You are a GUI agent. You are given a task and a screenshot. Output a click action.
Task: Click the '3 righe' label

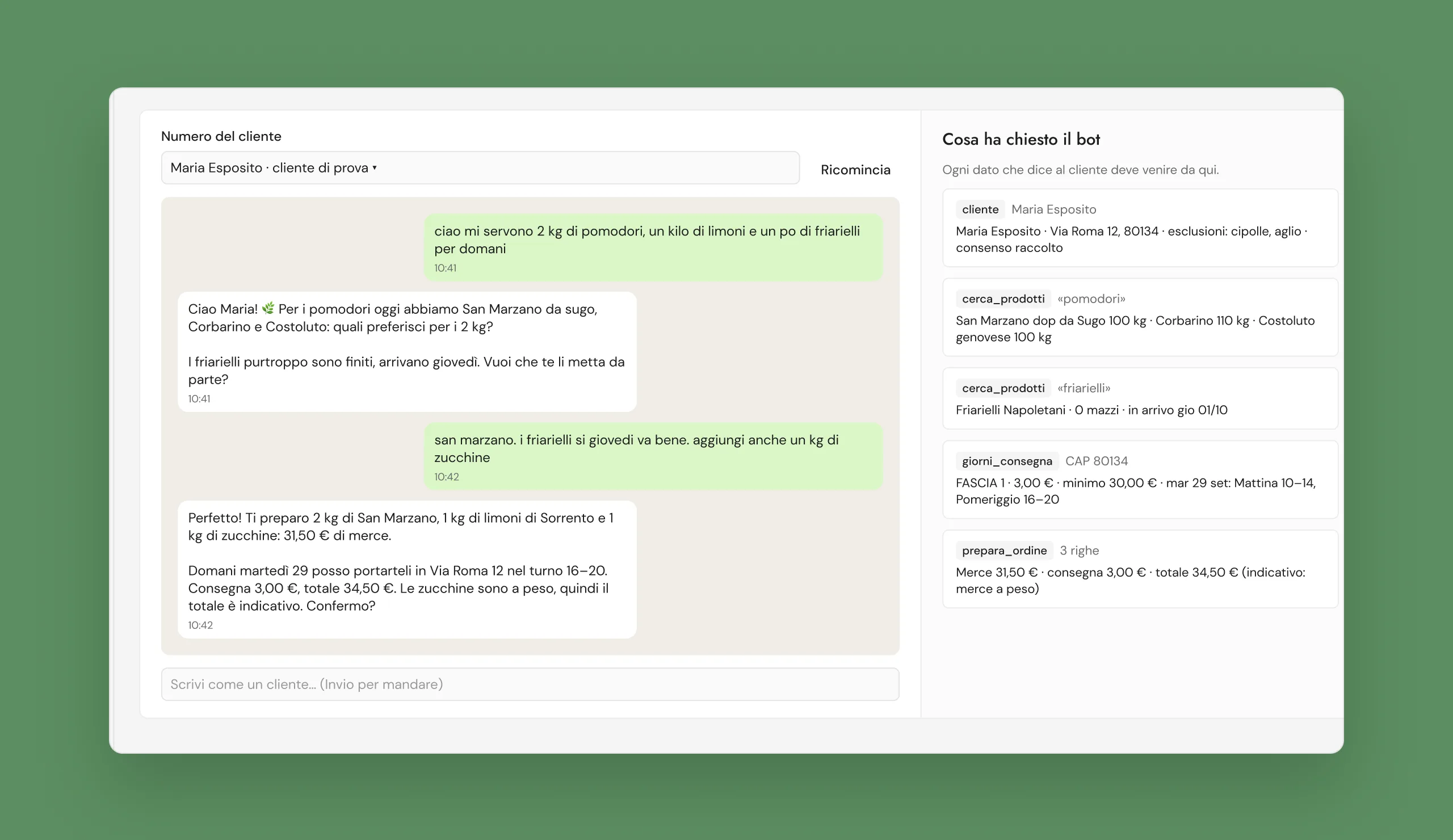pos(1079,551)
